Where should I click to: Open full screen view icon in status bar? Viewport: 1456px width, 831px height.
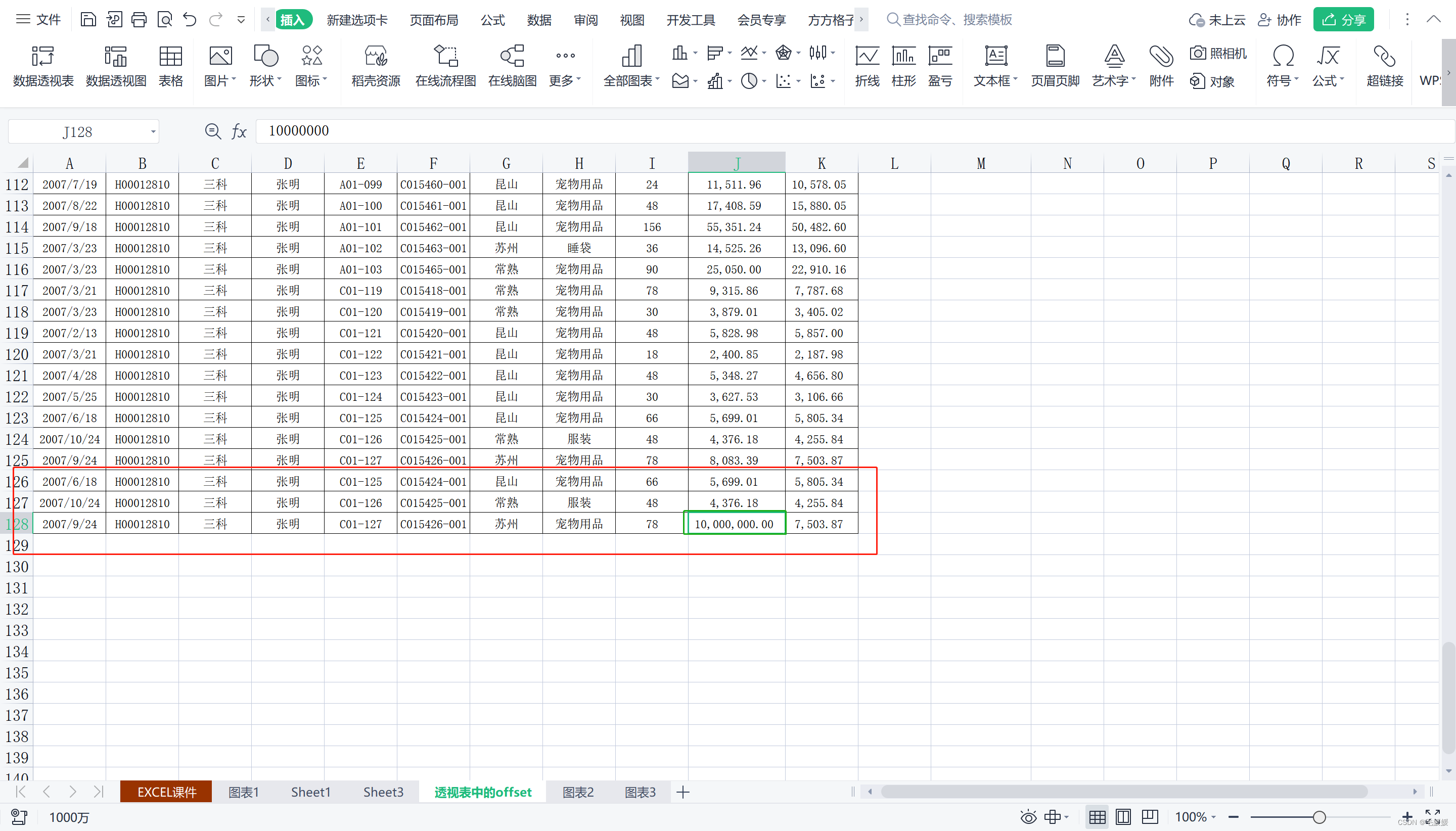click(x=1432, y=816)
